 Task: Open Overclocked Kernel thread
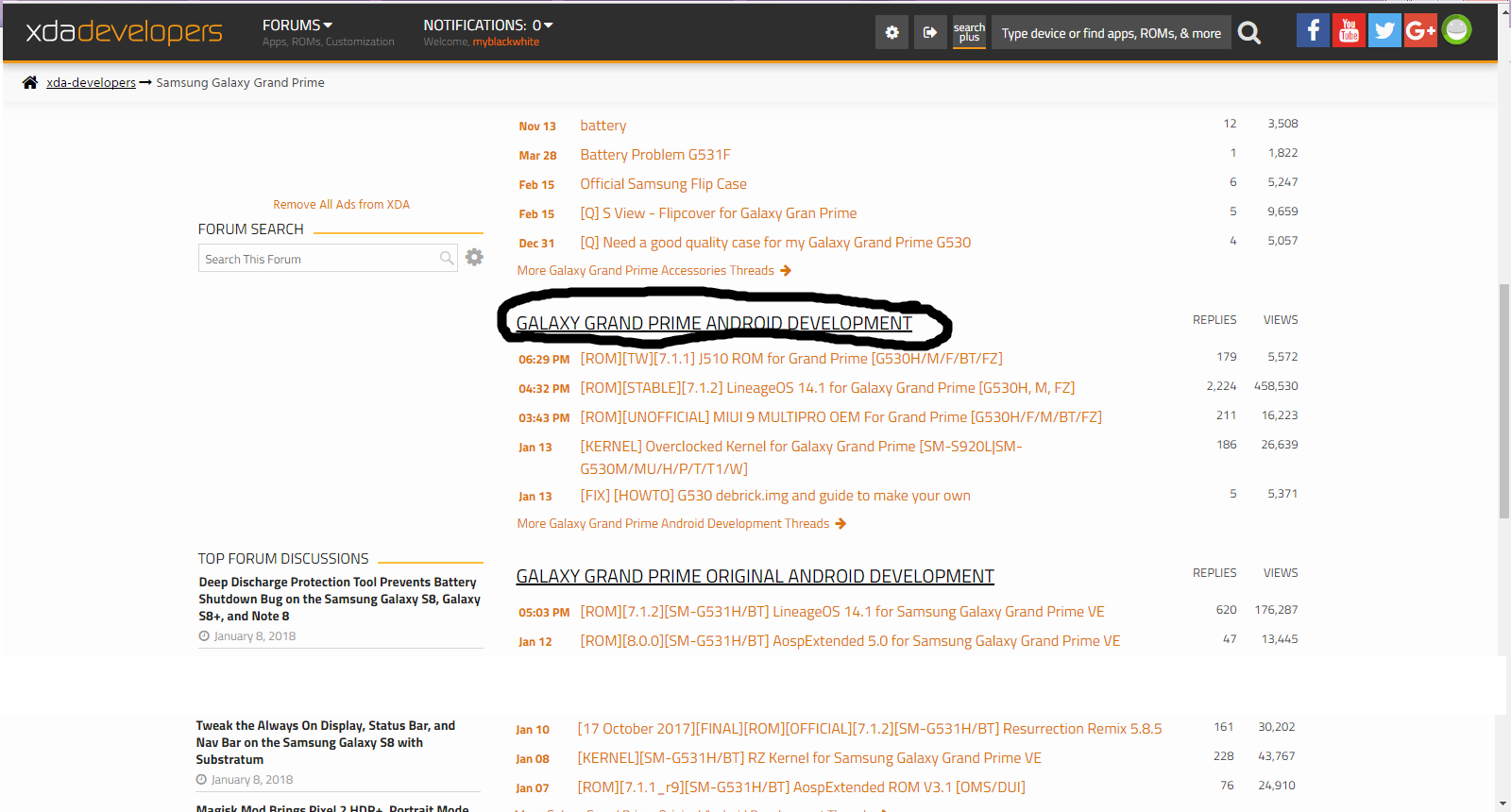tap(801, 457)
